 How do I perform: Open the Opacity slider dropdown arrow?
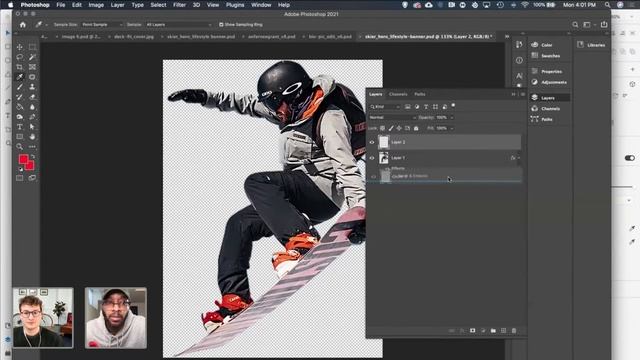[x=451, y=118]
